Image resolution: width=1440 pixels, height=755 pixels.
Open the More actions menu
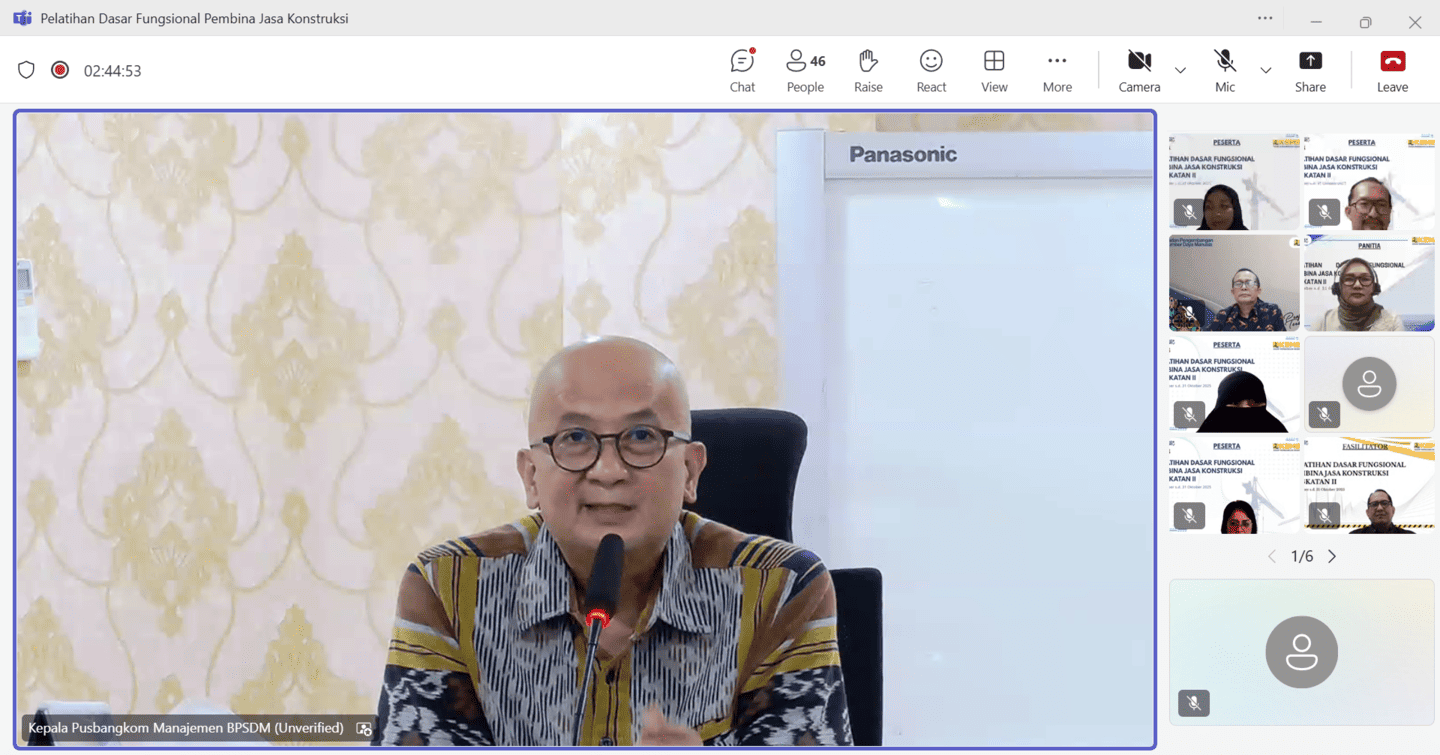[1057, 71]
